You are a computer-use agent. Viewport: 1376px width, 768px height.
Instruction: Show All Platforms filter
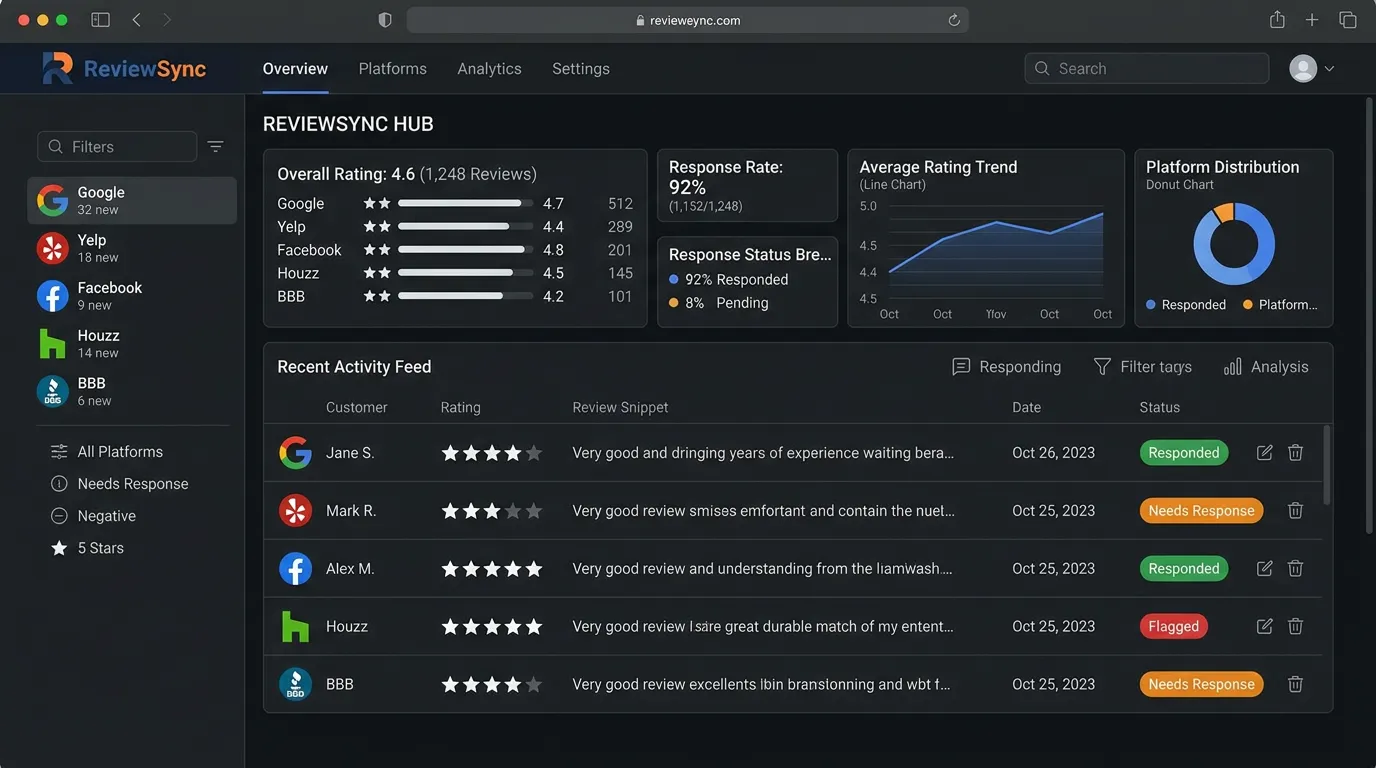pyautogui.click(x=107, y=452)
